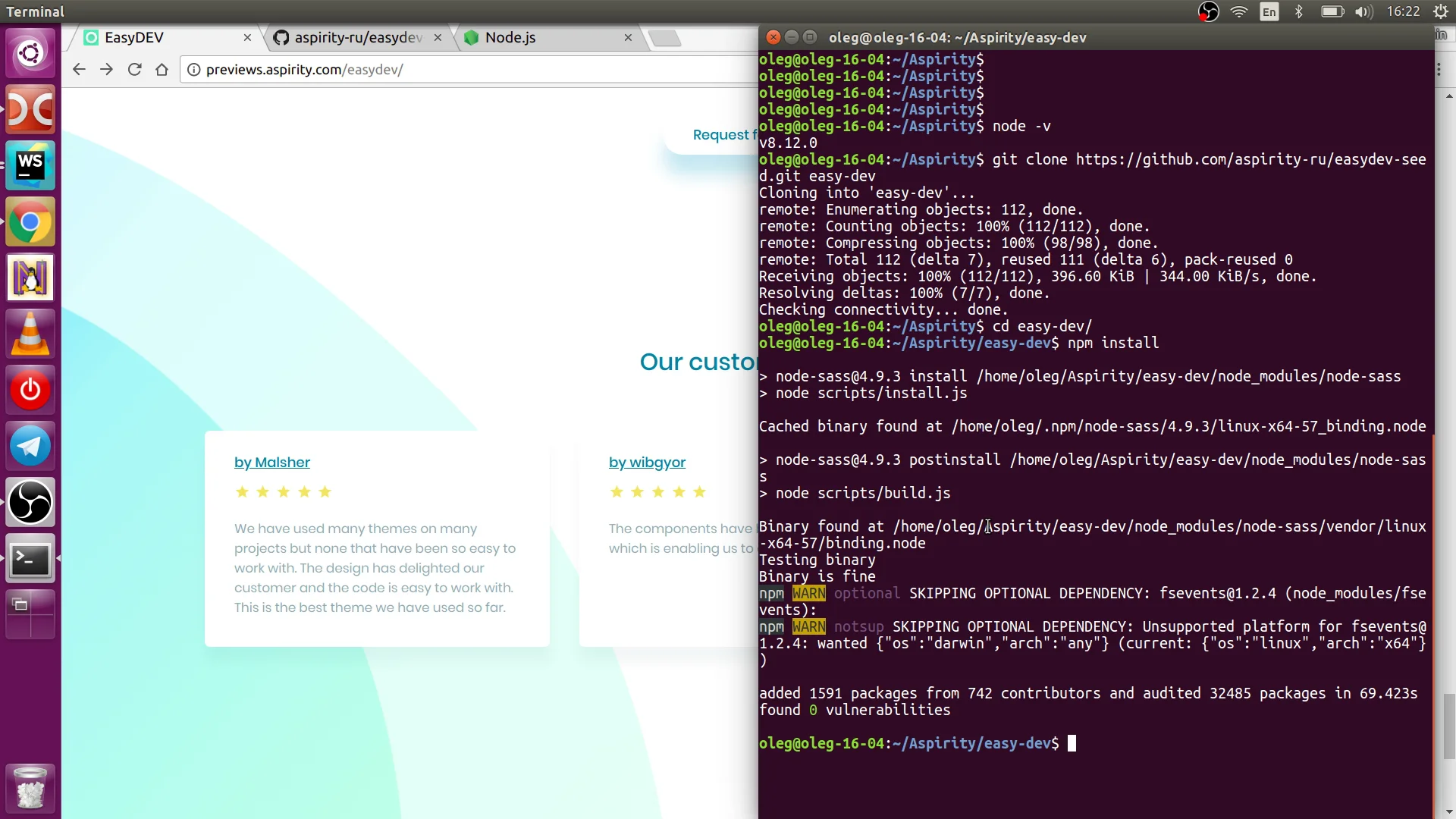Click the terminal scrollbar up arrow
1456x819 pixels.
tap(1448, 96)
